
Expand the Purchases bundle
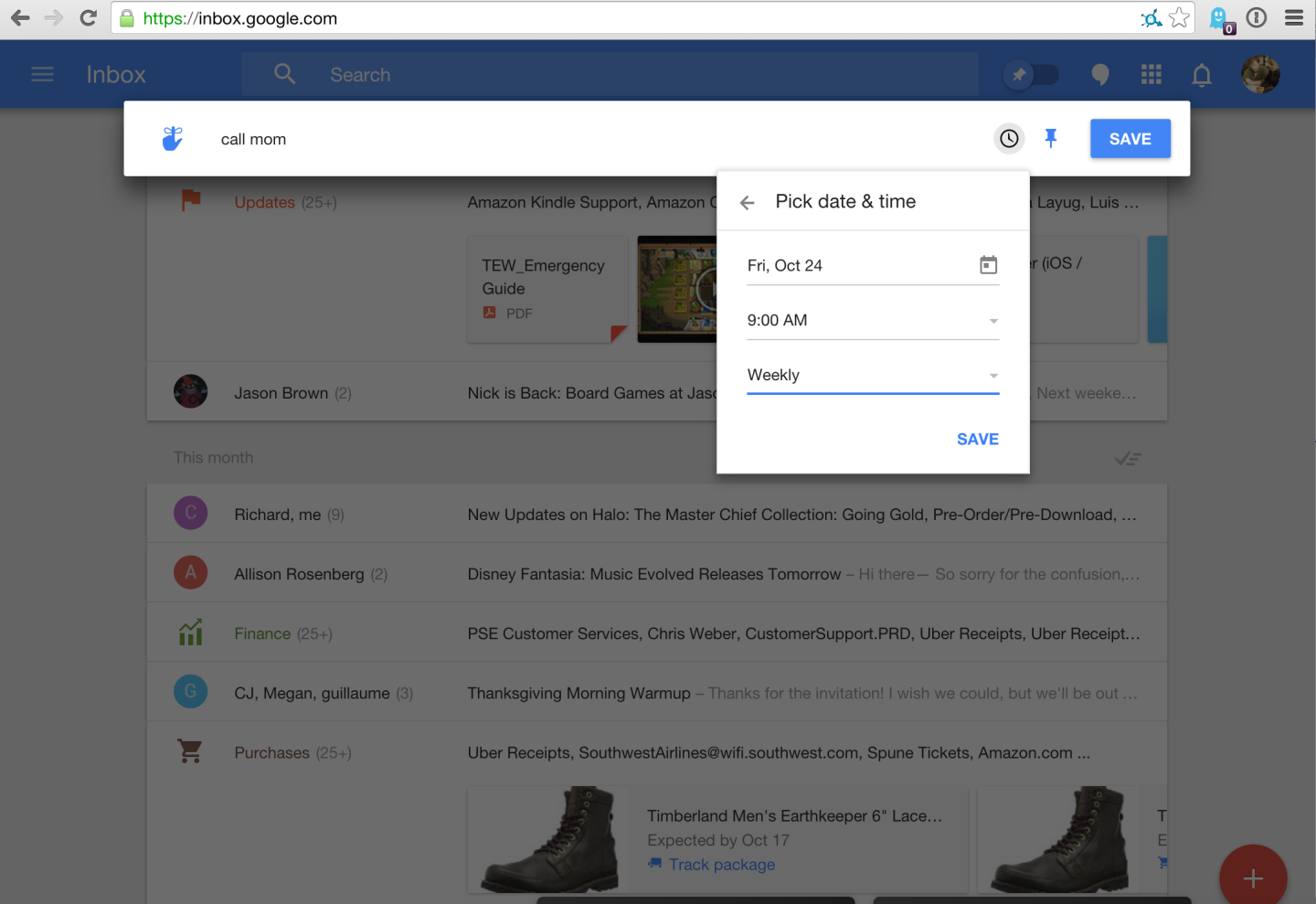coord(271,752)
